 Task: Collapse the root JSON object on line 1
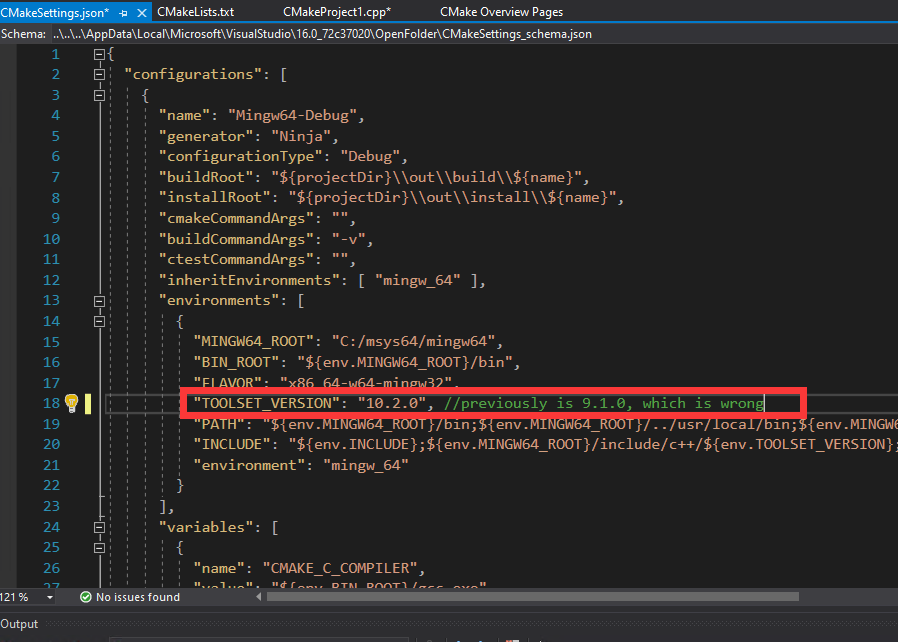pos(99,54)
